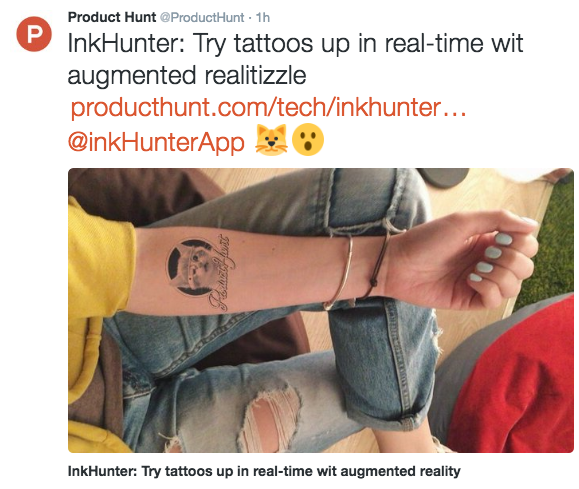Screen dimensions: 579x489
Task: Click the light blue painted nails
Action: pos(489,256)
